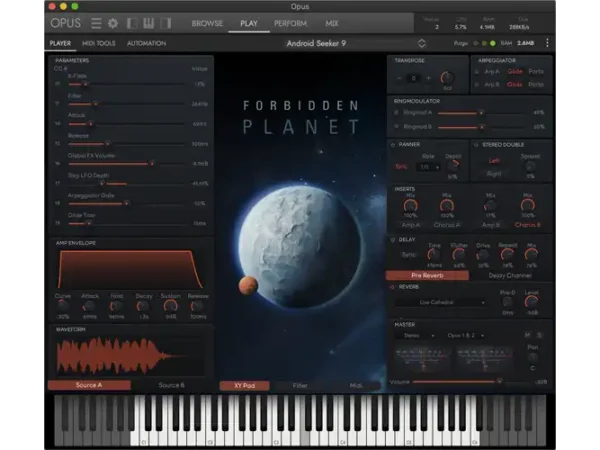This screenshot has width=600, height=450.
Task: Click the Master Pan knob
Action: (x=532, y=357)
